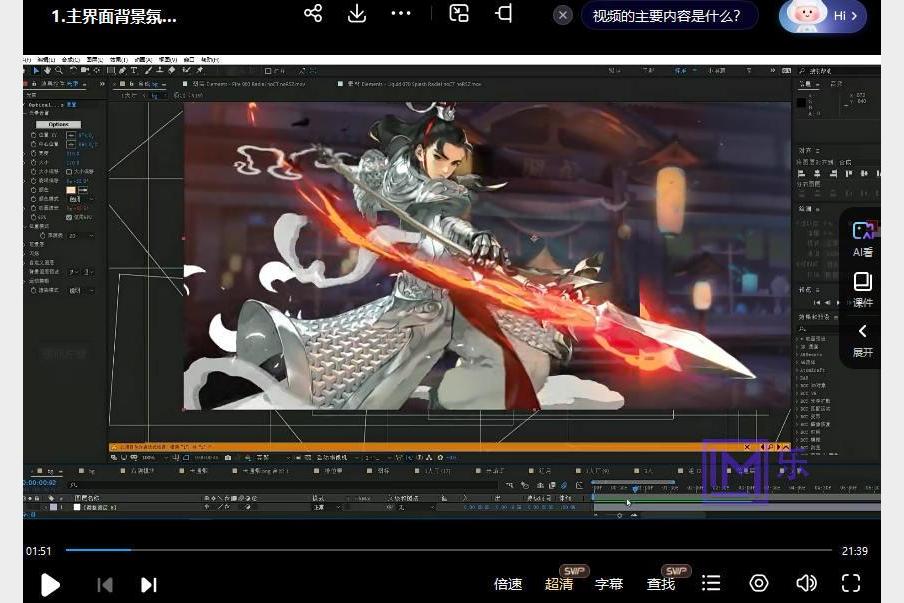Viewport: 904px width, 603px height.
Task: Toggle the stopwatch for the 位置 XY property
Action: pyautogui.click(x=33, y=135)
